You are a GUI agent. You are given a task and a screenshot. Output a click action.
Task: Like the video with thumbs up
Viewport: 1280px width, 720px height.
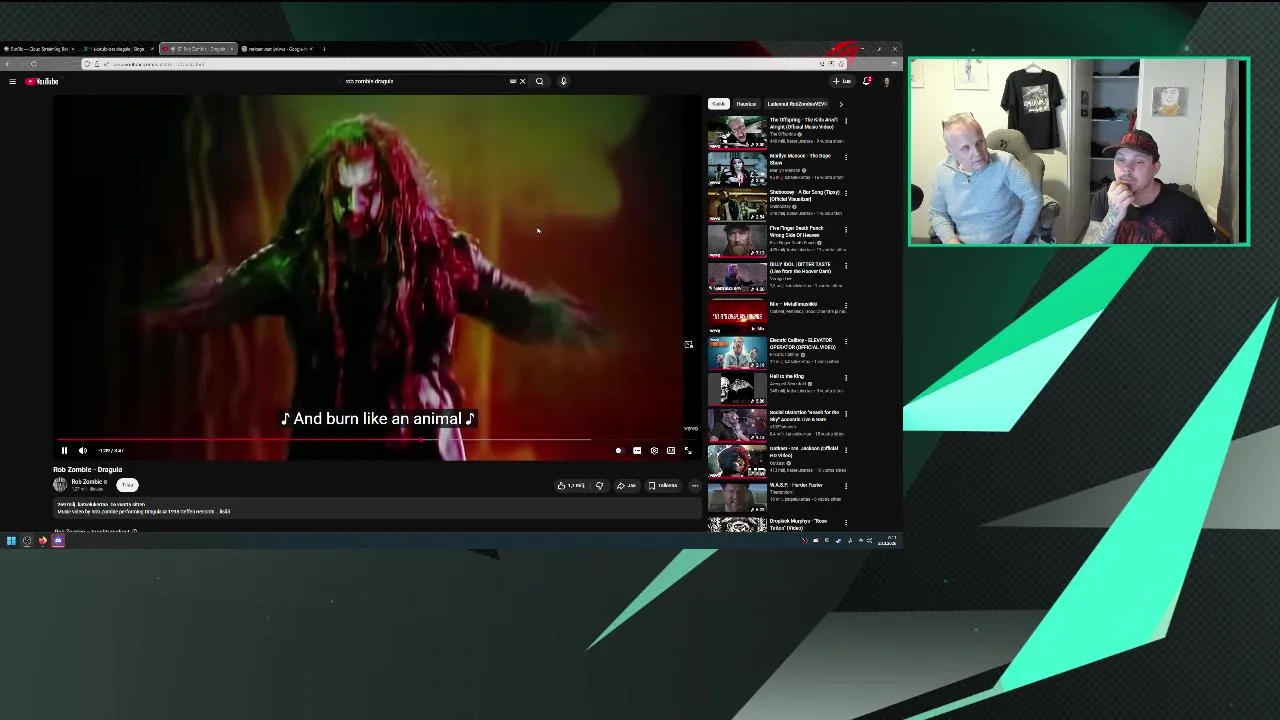pos(571,486)
